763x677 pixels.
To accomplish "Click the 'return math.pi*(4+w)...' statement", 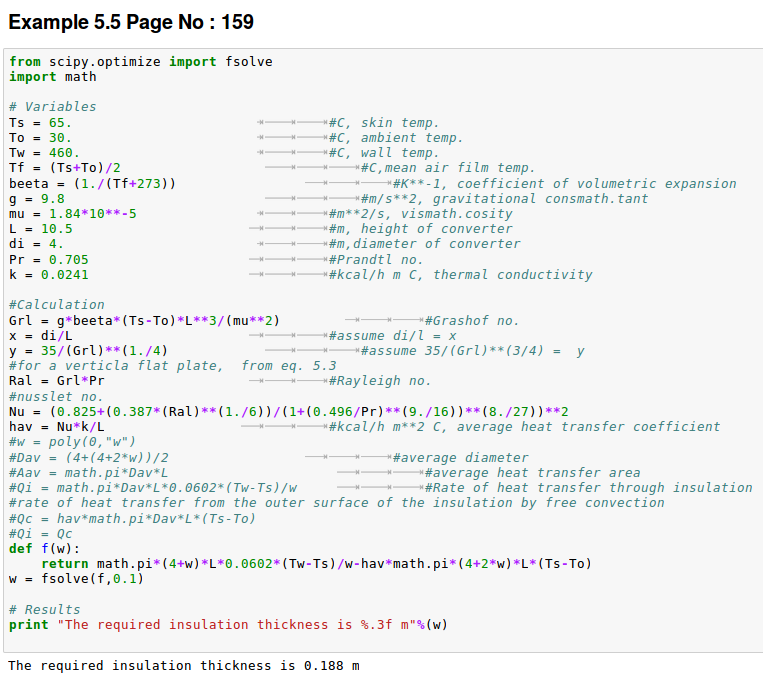I will [x=315, y=564].
